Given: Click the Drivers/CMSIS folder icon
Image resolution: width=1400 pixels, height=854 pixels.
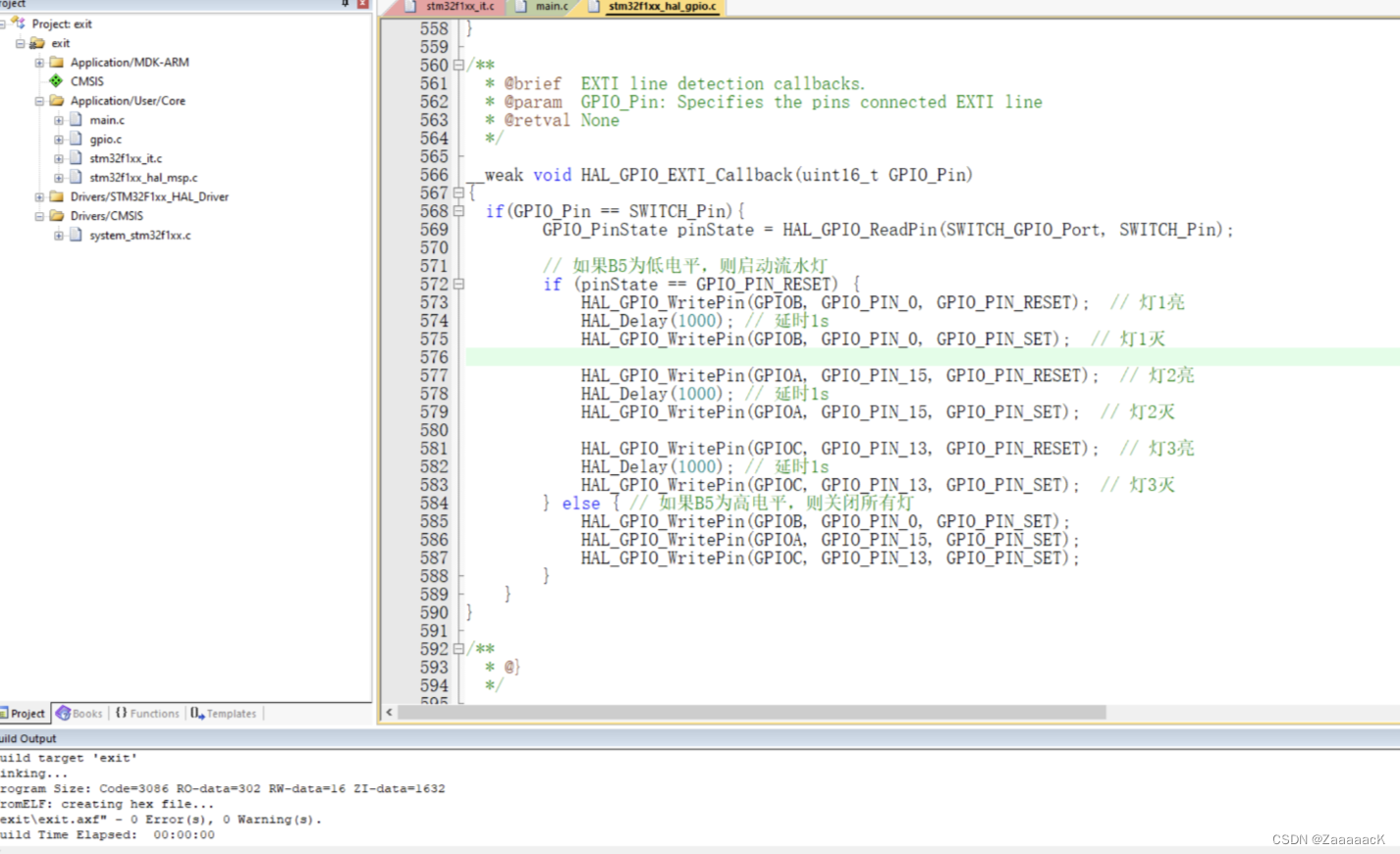Looking at the screenshot, I should pyautogui.click(x=57, y=216).
